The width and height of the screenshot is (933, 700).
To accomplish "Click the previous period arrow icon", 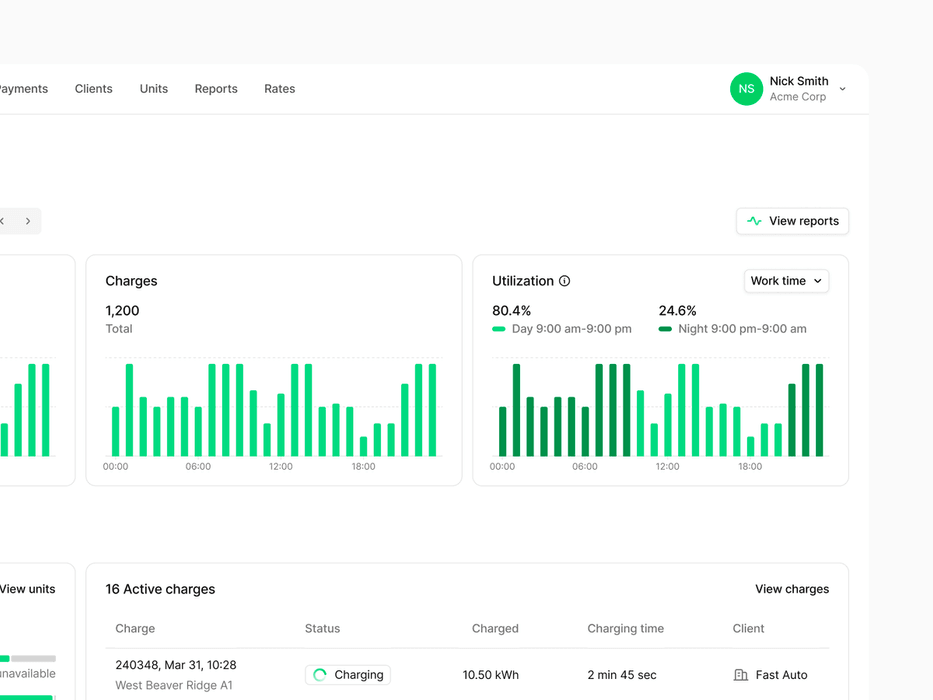I will [3, 221].
